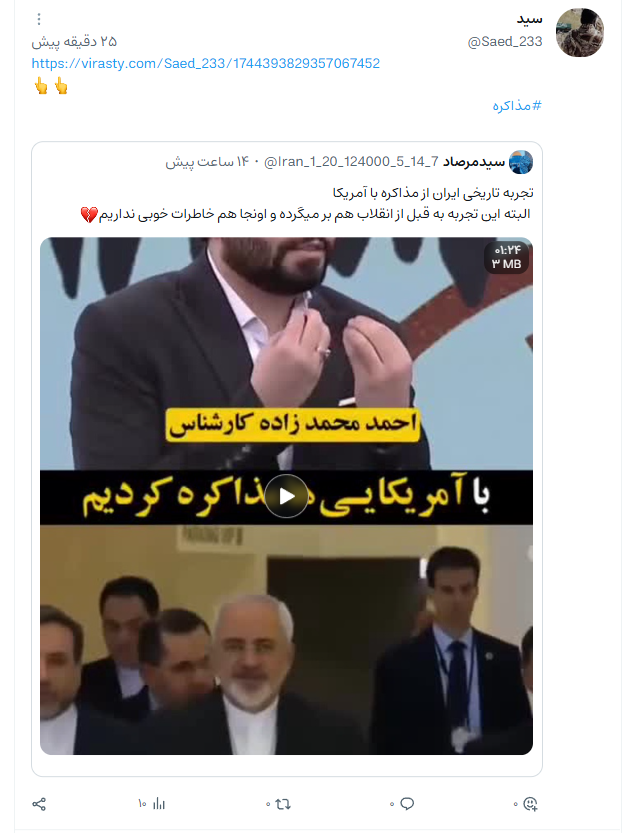This screenshot has width=624, height=833.
Task: Add a reaction with the emoji icon
Action: click(530, 804)
